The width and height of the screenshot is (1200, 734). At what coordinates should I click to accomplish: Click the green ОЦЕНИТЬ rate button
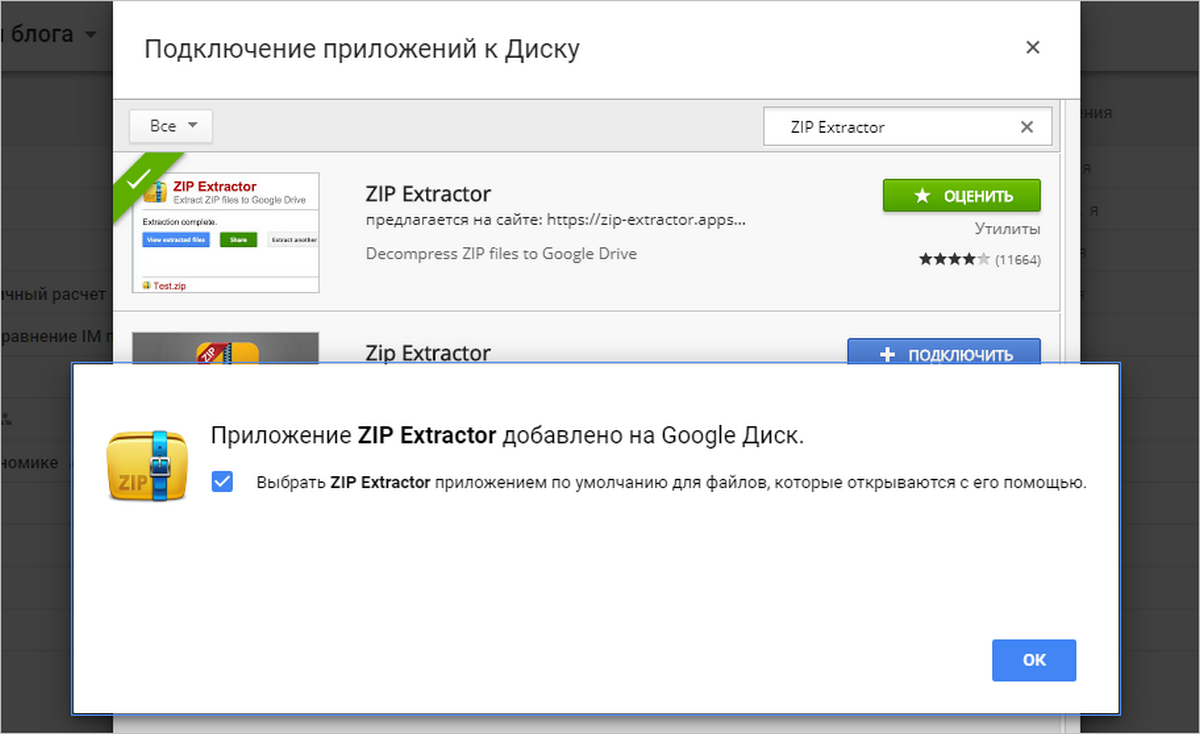[962, 196]
